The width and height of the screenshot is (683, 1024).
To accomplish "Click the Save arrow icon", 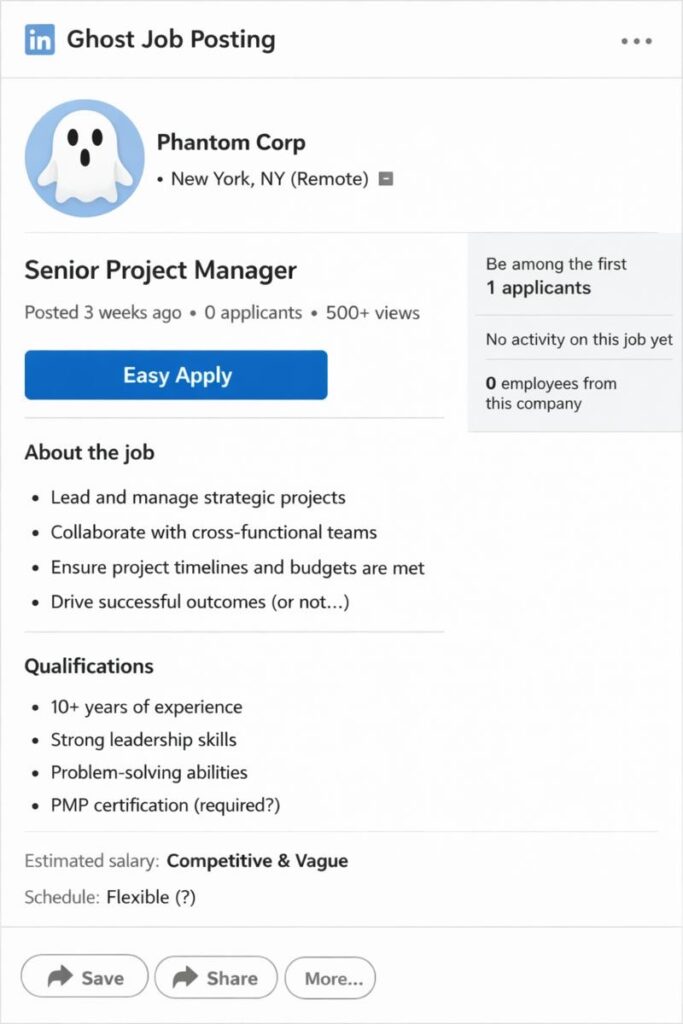I will [x=60, y=977].
